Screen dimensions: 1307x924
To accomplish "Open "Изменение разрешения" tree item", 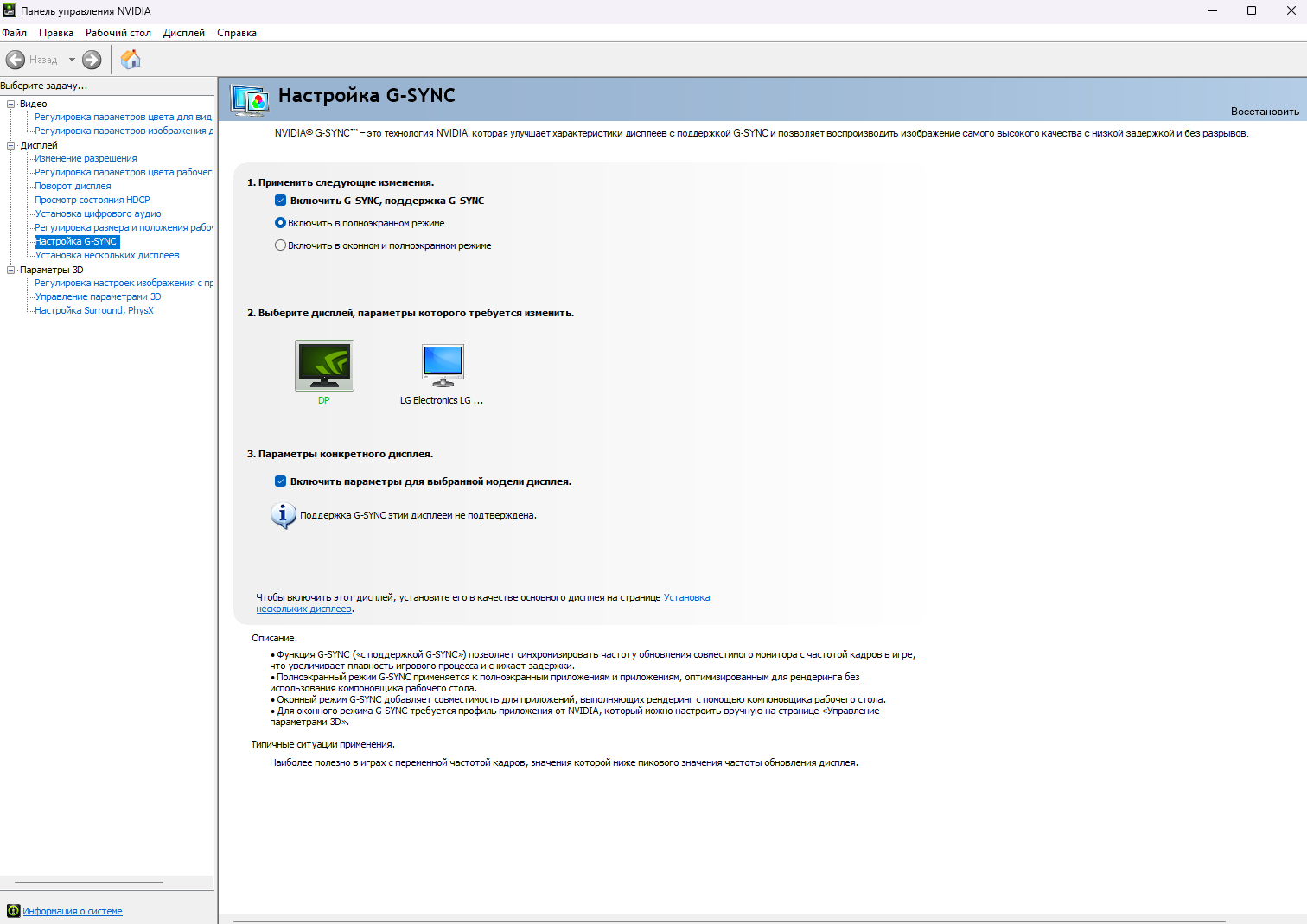I will click(86, 158).
